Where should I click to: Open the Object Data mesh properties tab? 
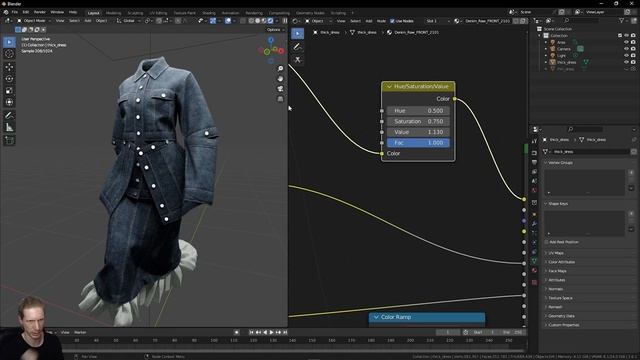534,260
